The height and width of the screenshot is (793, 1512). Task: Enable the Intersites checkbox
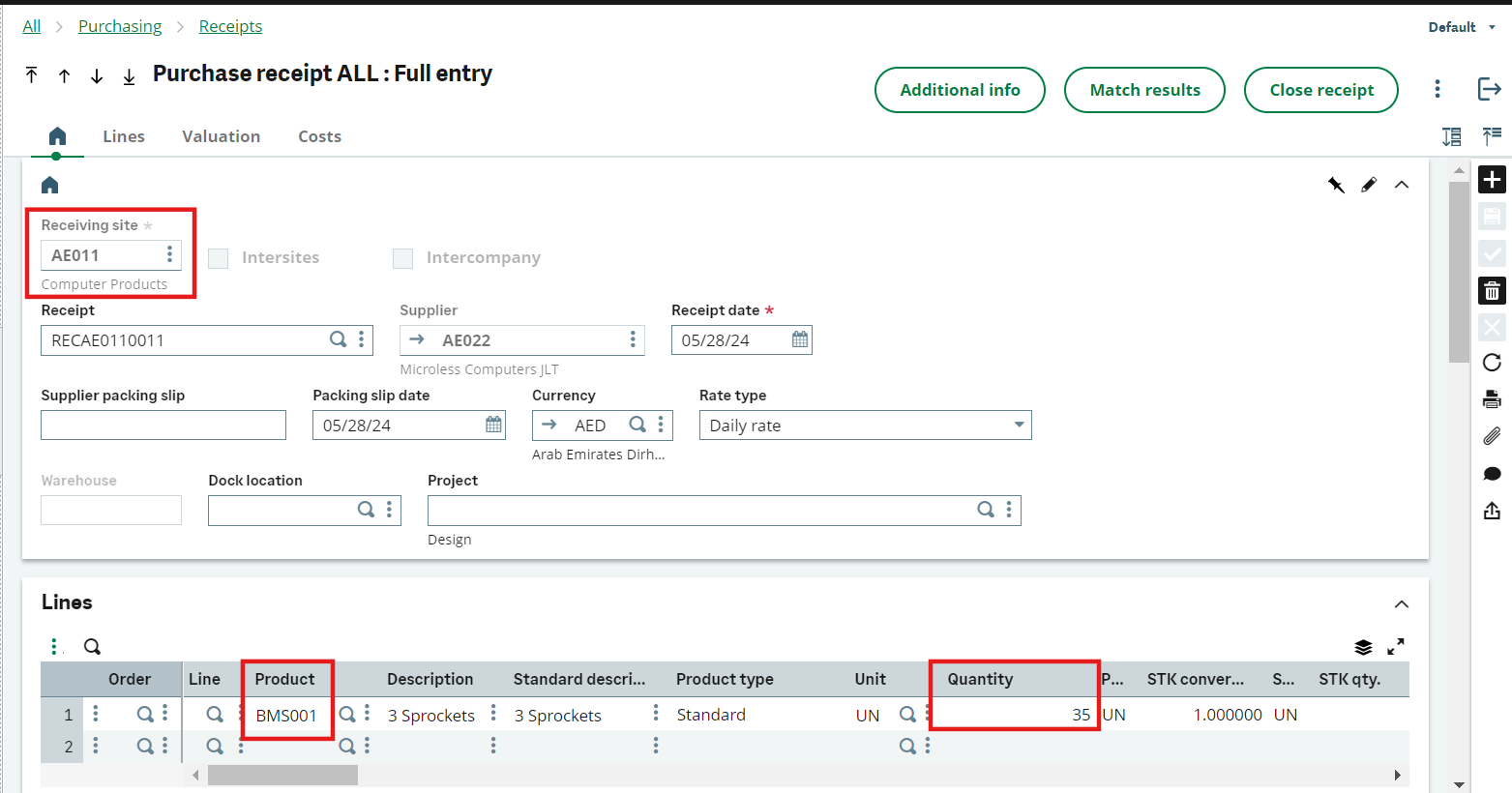[218, 258]
